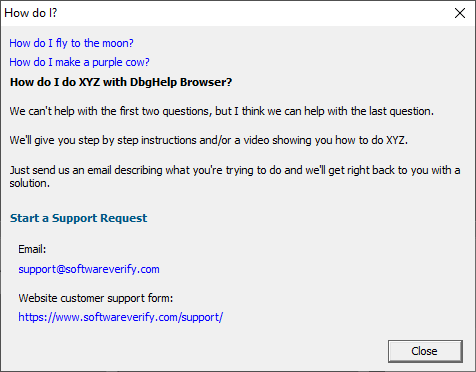Click the word 'solution.' ending the paragraph
This screenshot has height=372, width=476.
pos(30,183)
